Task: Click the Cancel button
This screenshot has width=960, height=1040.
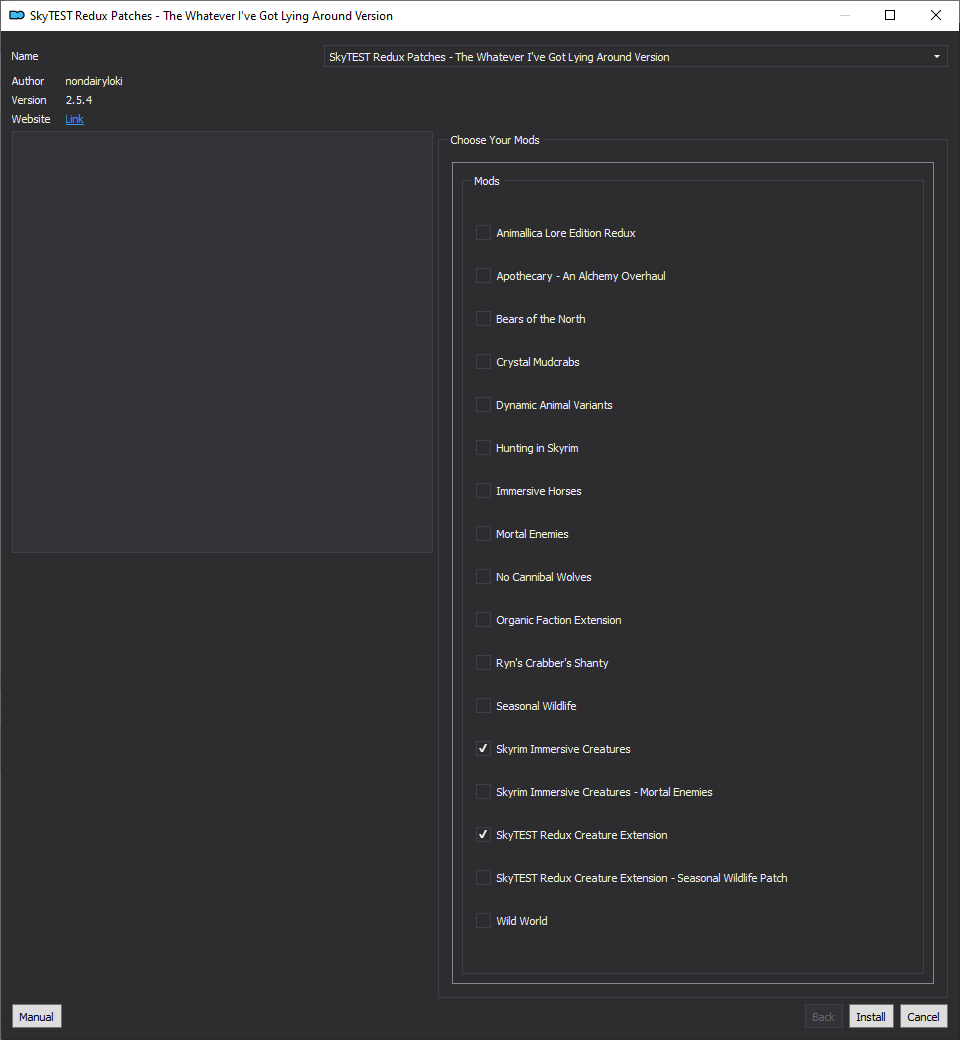Action: point(923,1017)
